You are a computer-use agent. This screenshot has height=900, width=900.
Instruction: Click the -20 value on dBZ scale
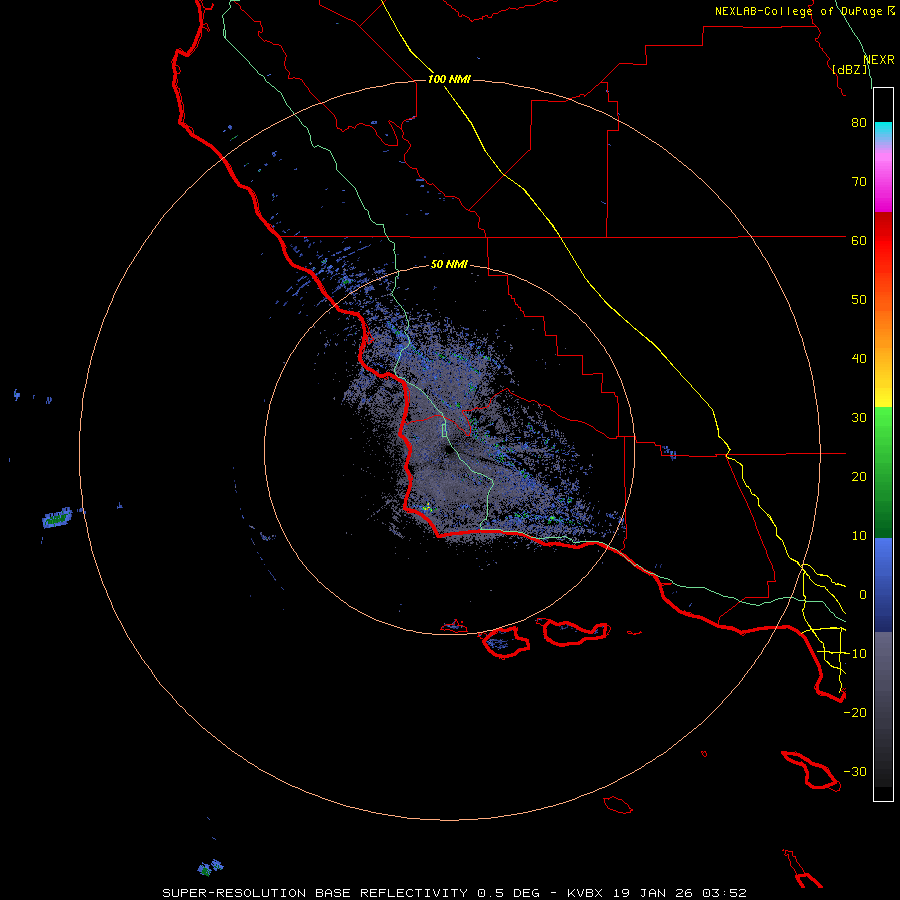(855, 713)
